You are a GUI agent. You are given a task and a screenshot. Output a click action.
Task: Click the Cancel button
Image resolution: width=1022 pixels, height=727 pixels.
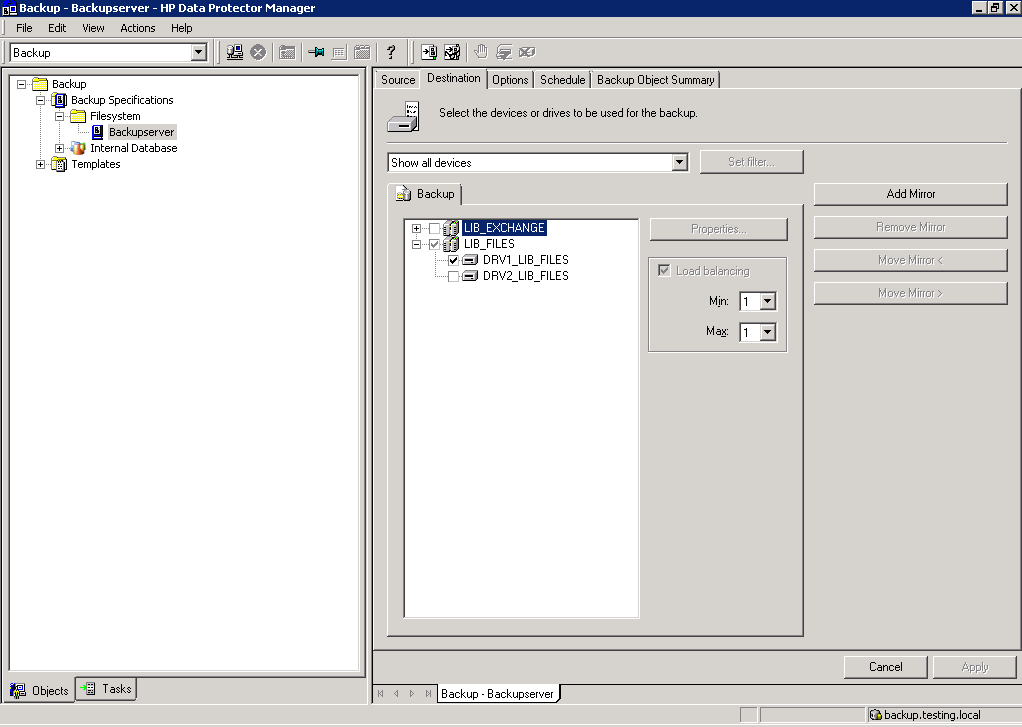point(885,667)
